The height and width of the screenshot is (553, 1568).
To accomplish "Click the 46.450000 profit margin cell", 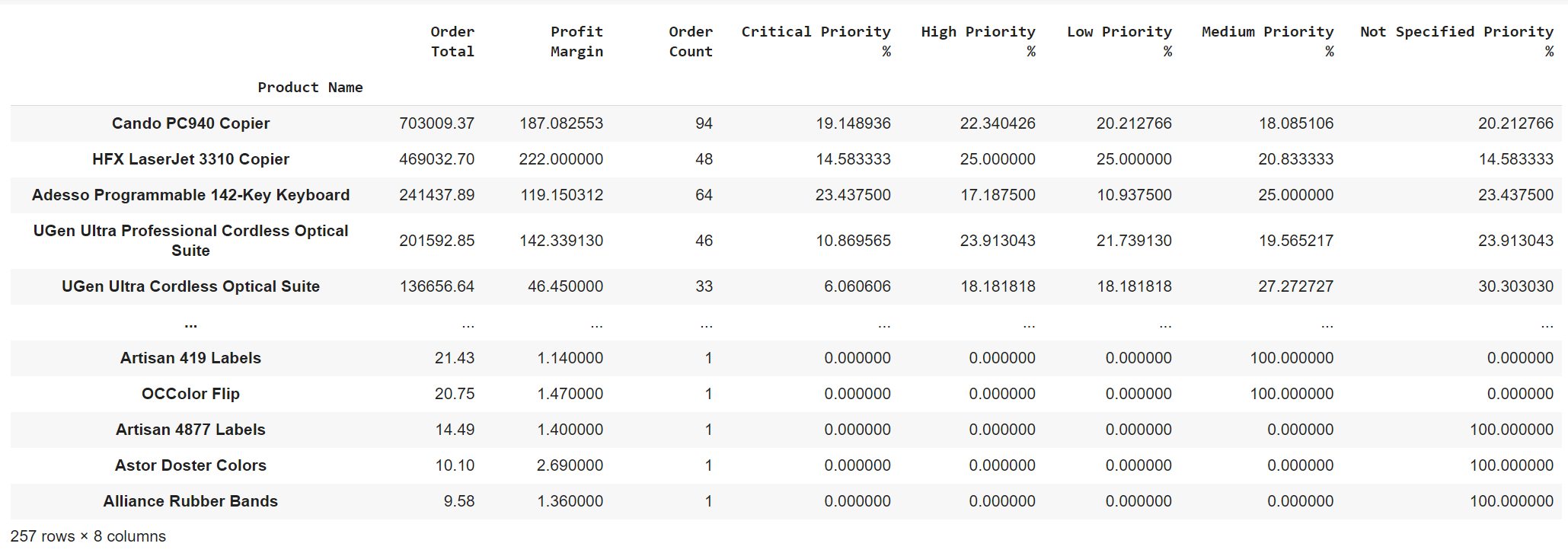I will point(565,286).
